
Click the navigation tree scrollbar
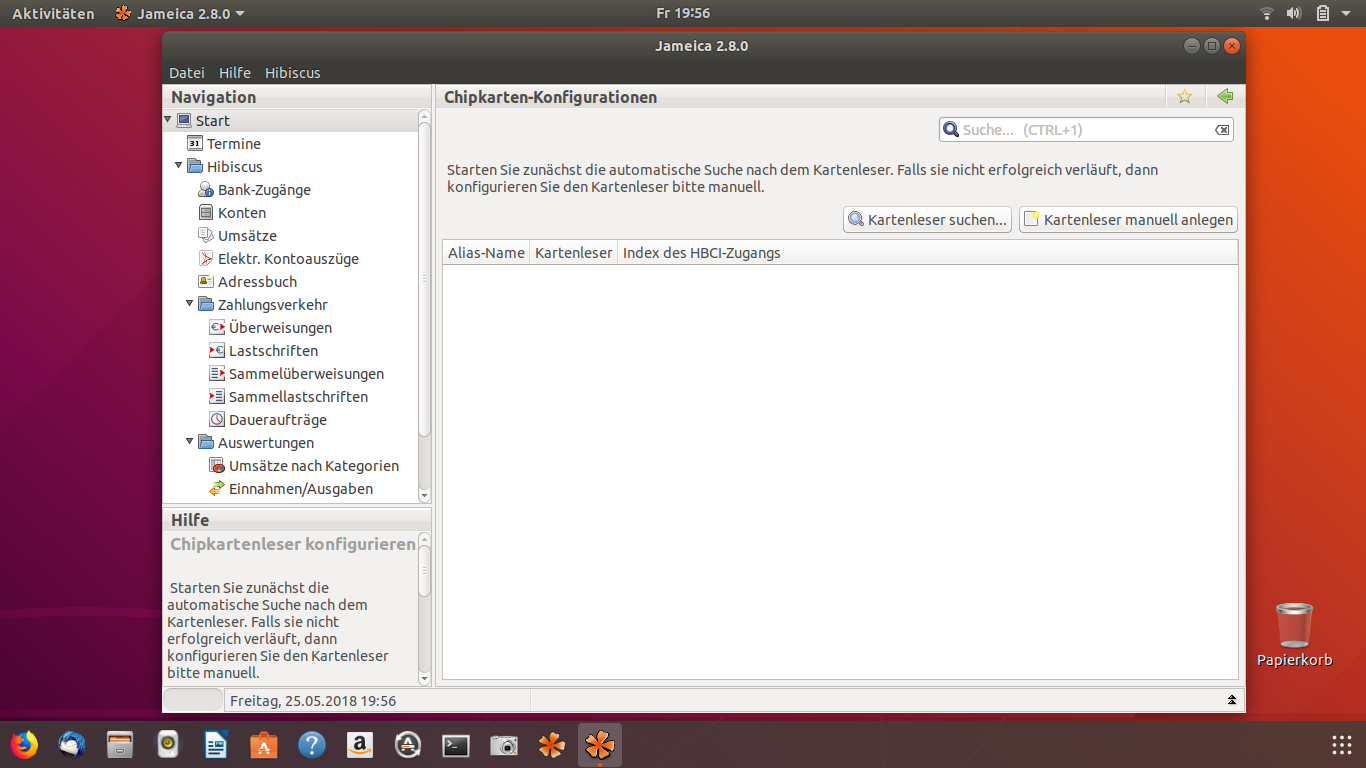(x=424, y=280)
